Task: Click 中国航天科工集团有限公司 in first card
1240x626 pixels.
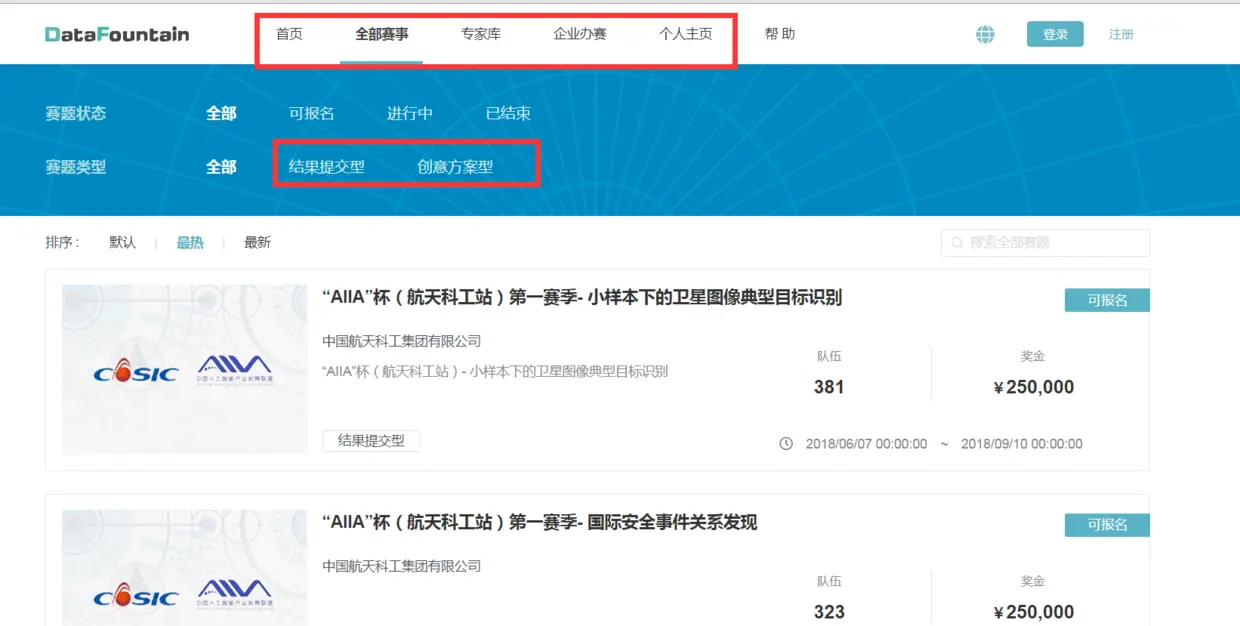Action: pos(402,341)
